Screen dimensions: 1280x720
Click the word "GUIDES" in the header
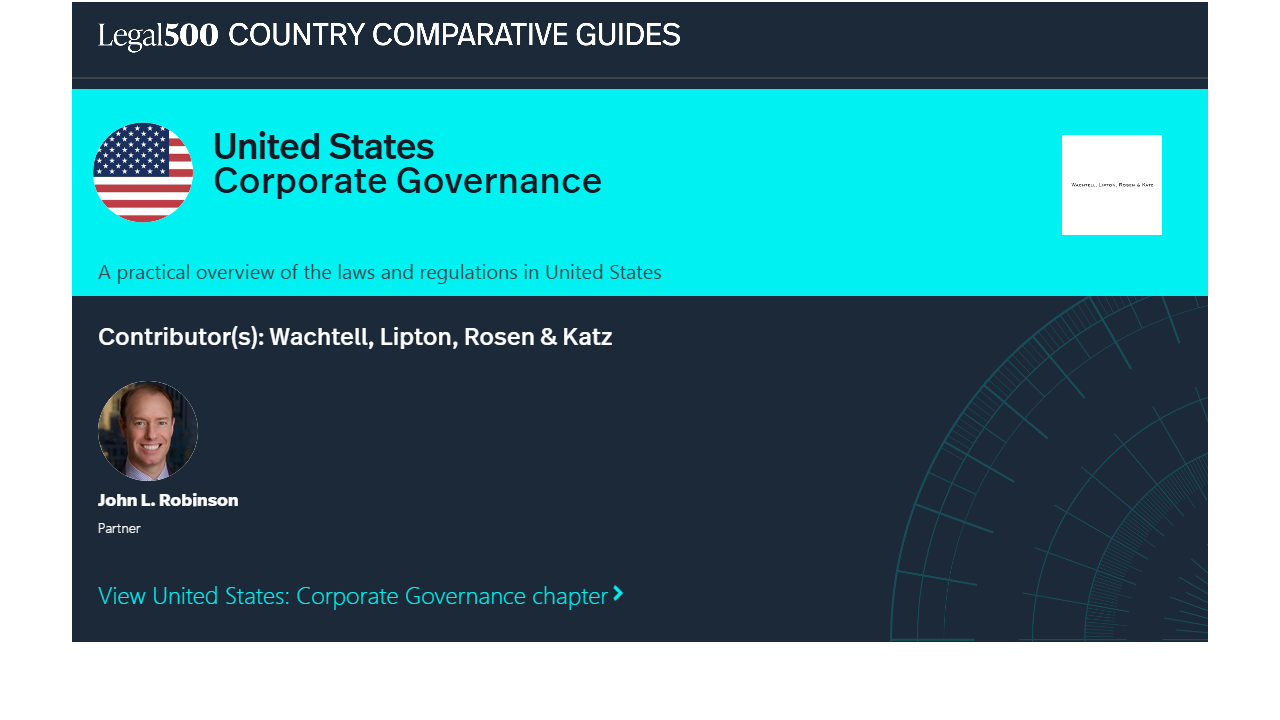tap(628, 36)
